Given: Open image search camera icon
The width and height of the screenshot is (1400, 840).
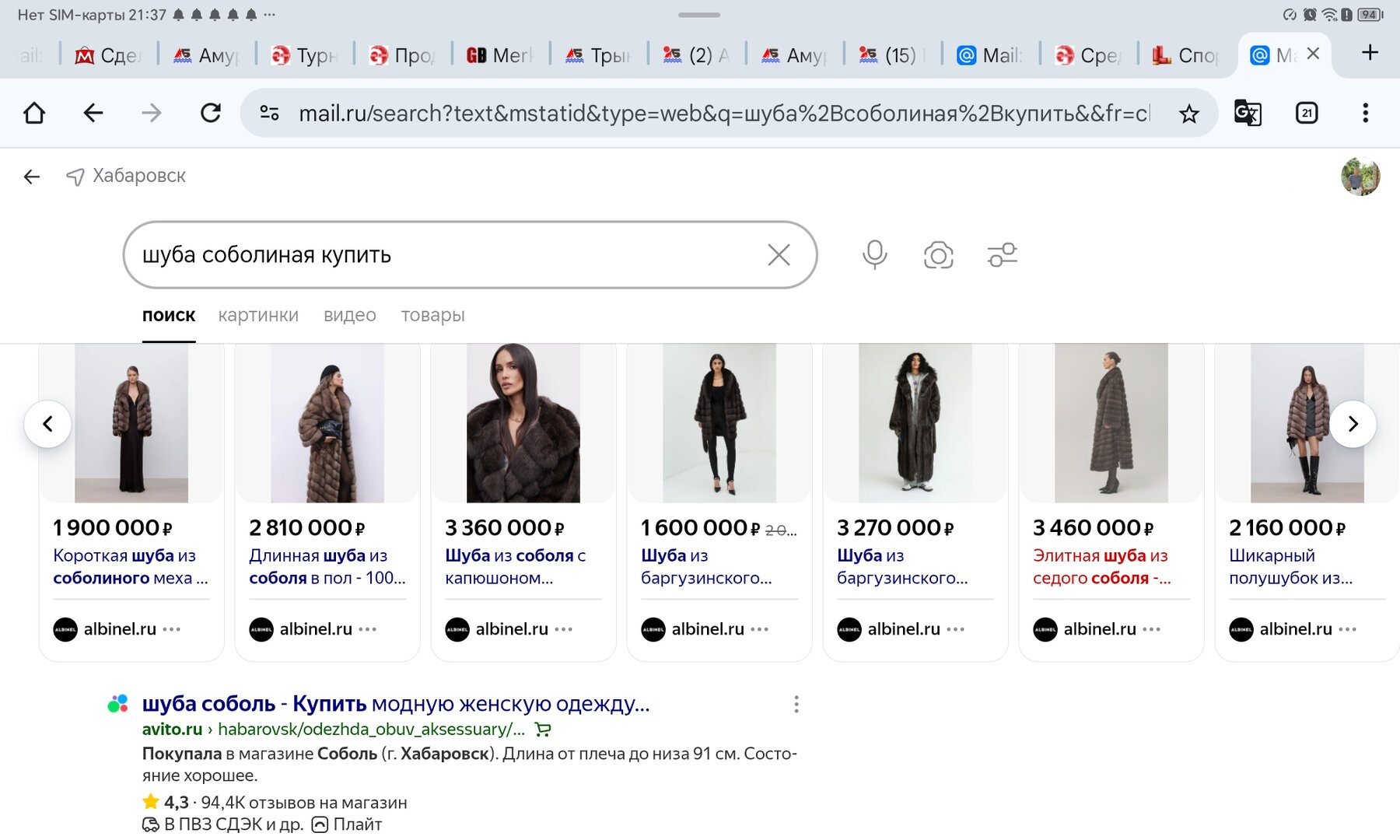Looking at the screenshot, I should coord(938,255).
